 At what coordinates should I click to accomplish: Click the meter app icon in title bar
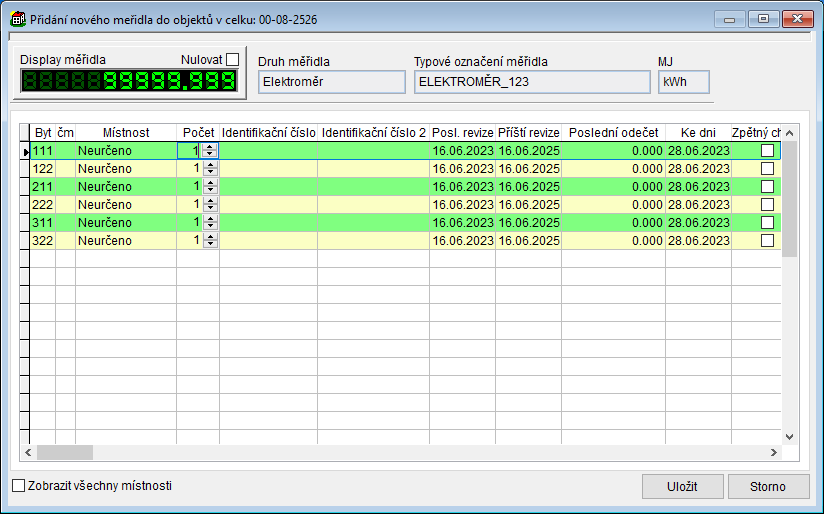coord(18,19)
